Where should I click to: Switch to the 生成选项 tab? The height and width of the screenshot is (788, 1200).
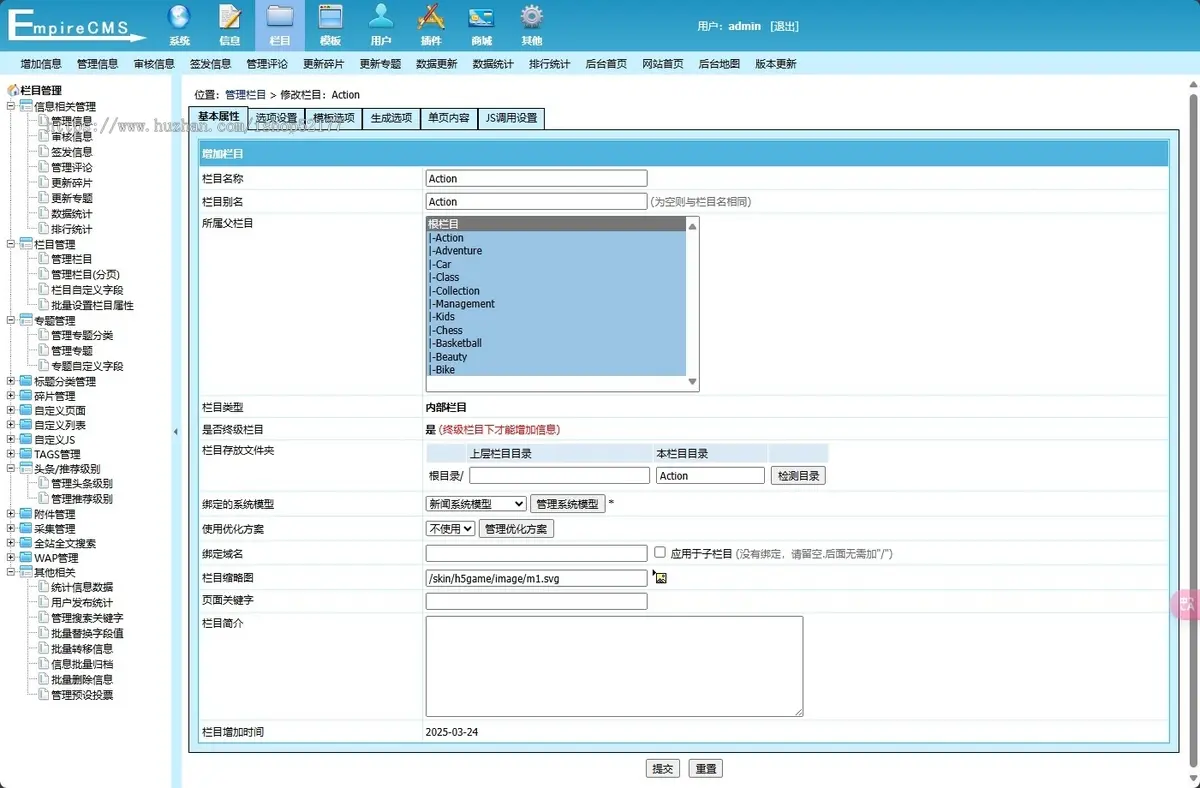point(391,118)
